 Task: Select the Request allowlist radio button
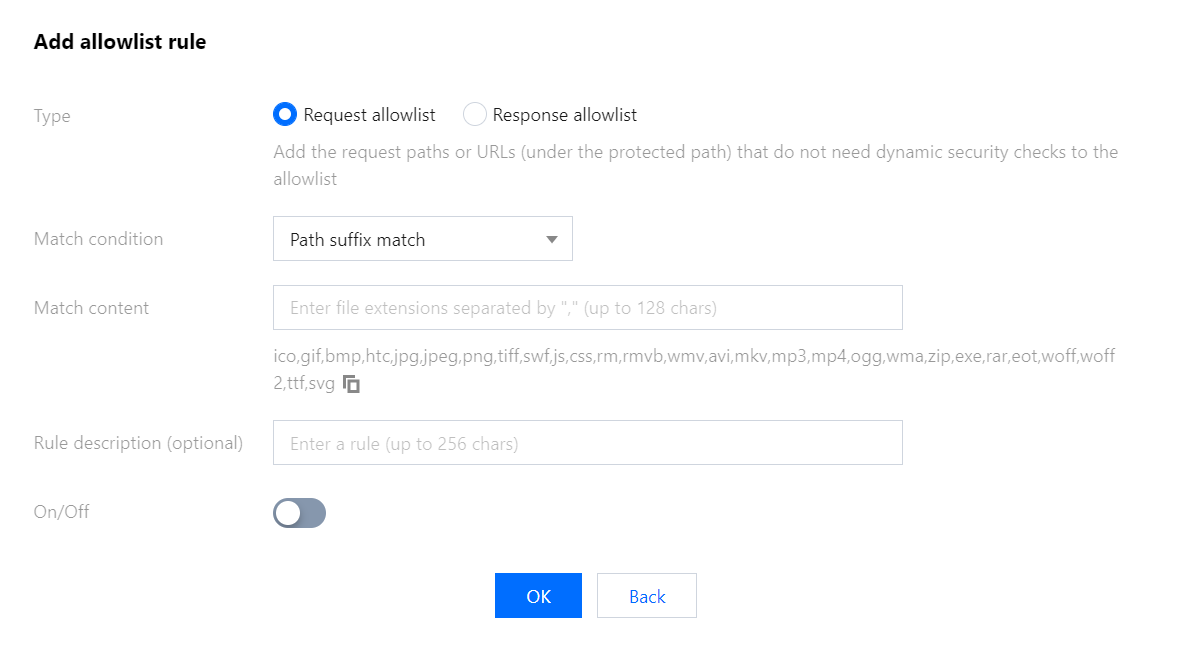(x=285, y=115)
